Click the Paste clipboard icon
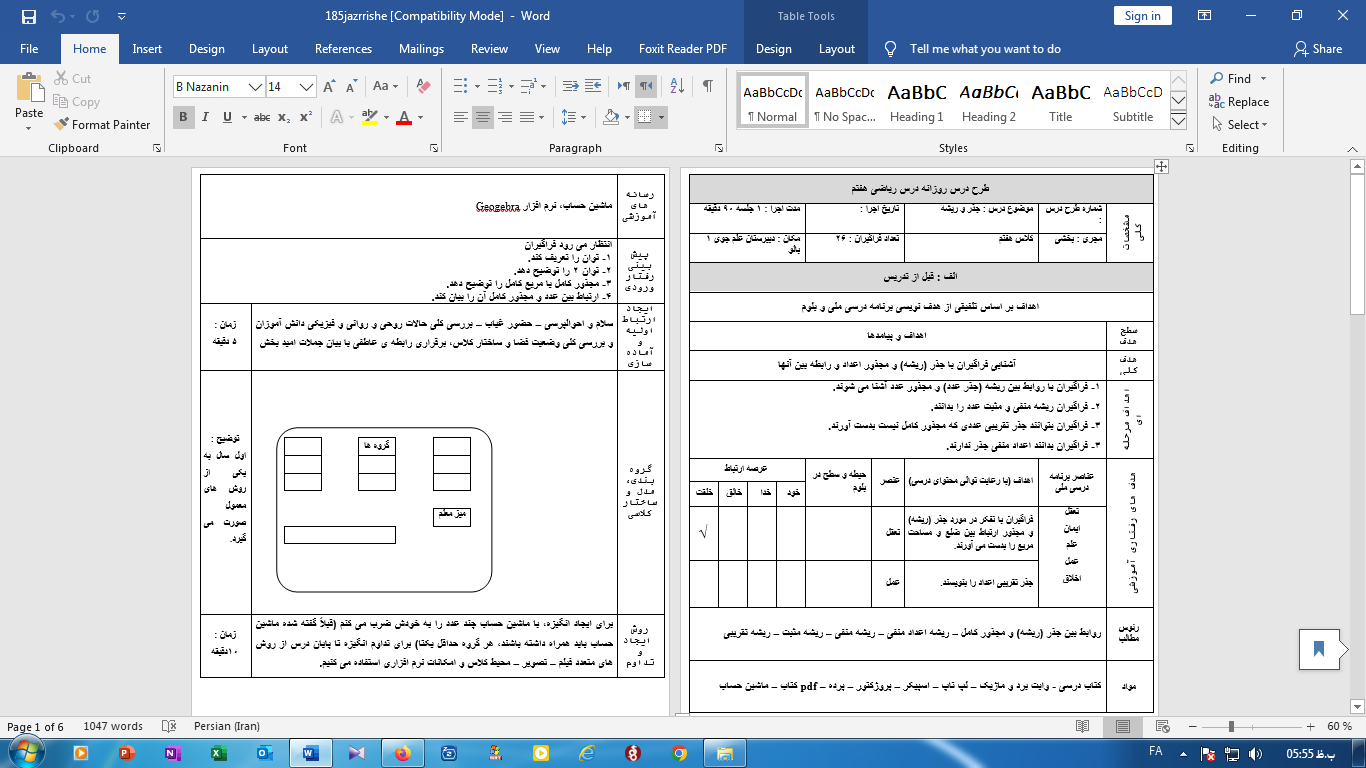 pyautogui.click(x=29, y=88)
